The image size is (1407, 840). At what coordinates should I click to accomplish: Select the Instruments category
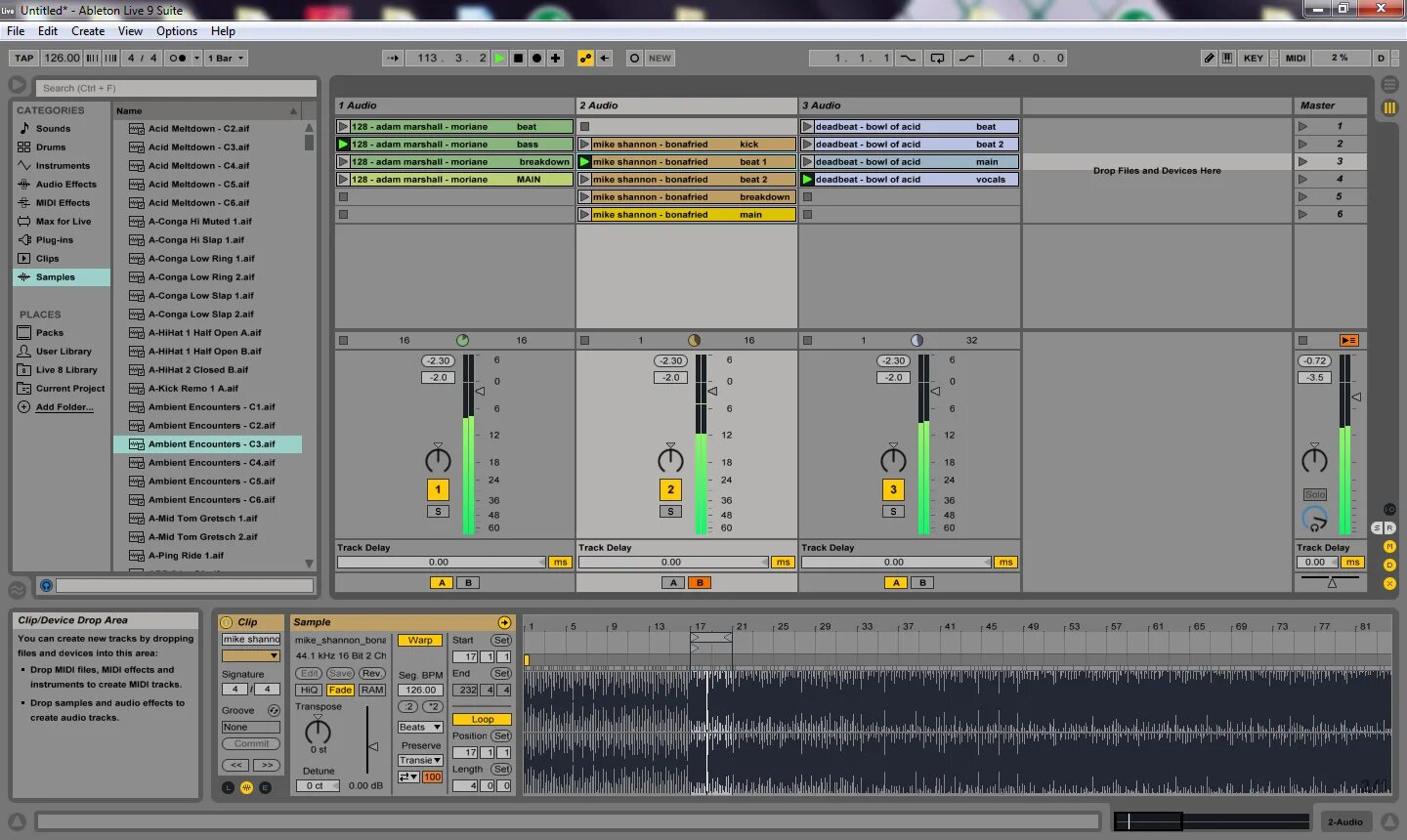click(x=62, y=166)
